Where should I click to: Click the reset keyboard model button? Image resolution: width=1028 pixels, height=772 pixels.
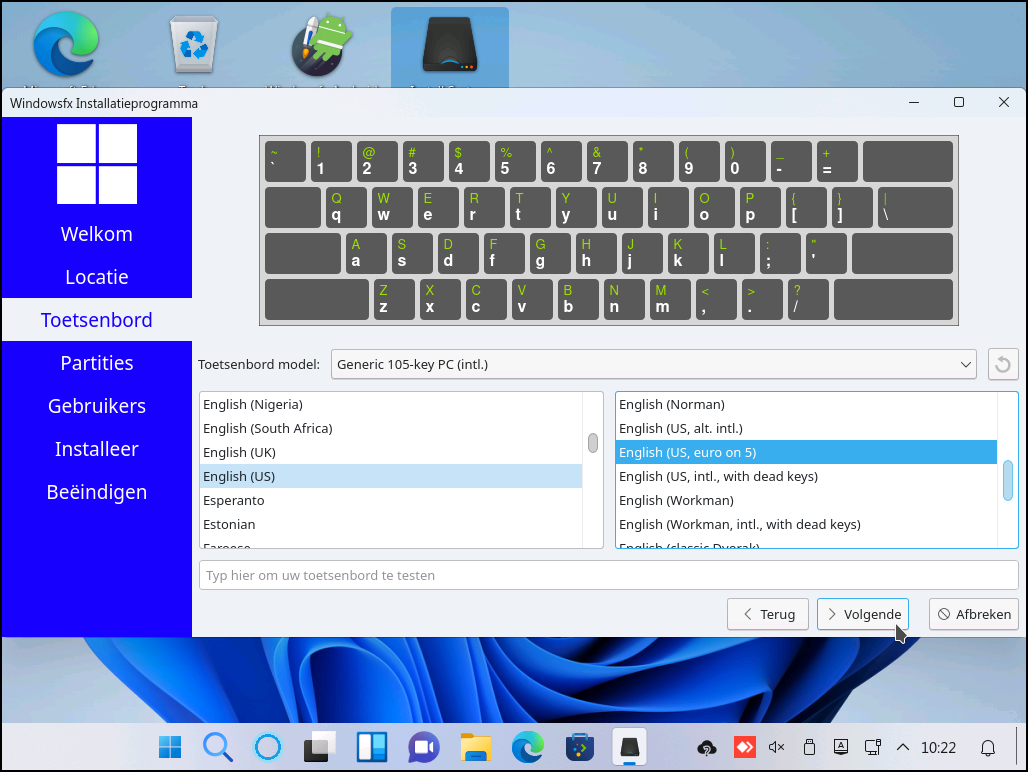click(1002, 364)
